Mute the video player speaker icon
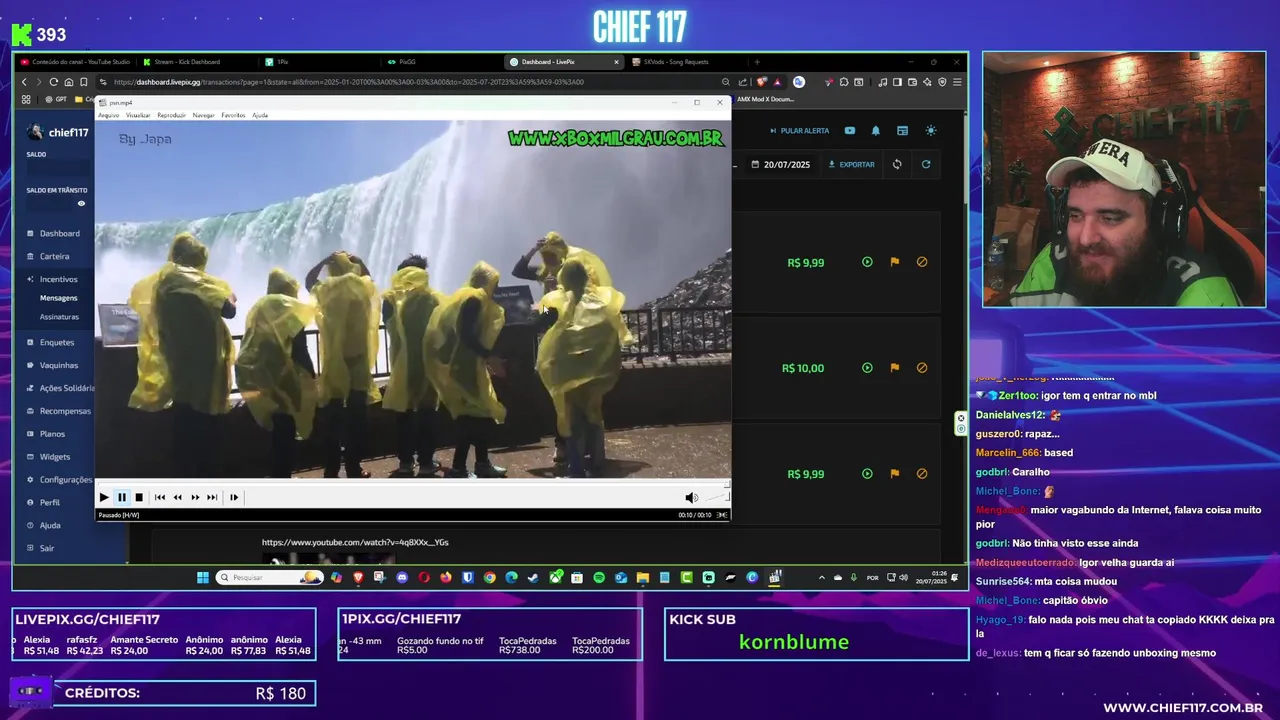Viewport: 1280px width, 720px height. coord(691,497)
